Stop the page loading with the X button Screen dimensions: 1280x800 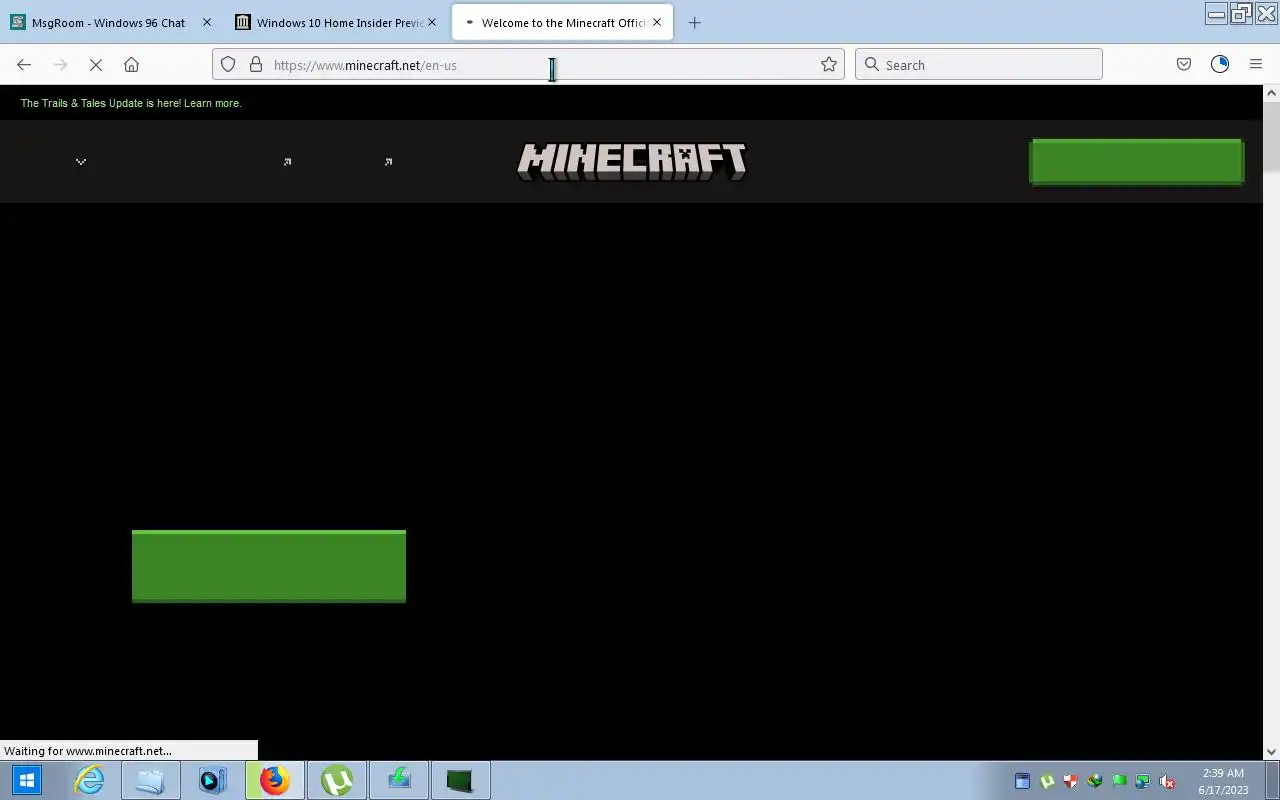[x=96, y=65]
